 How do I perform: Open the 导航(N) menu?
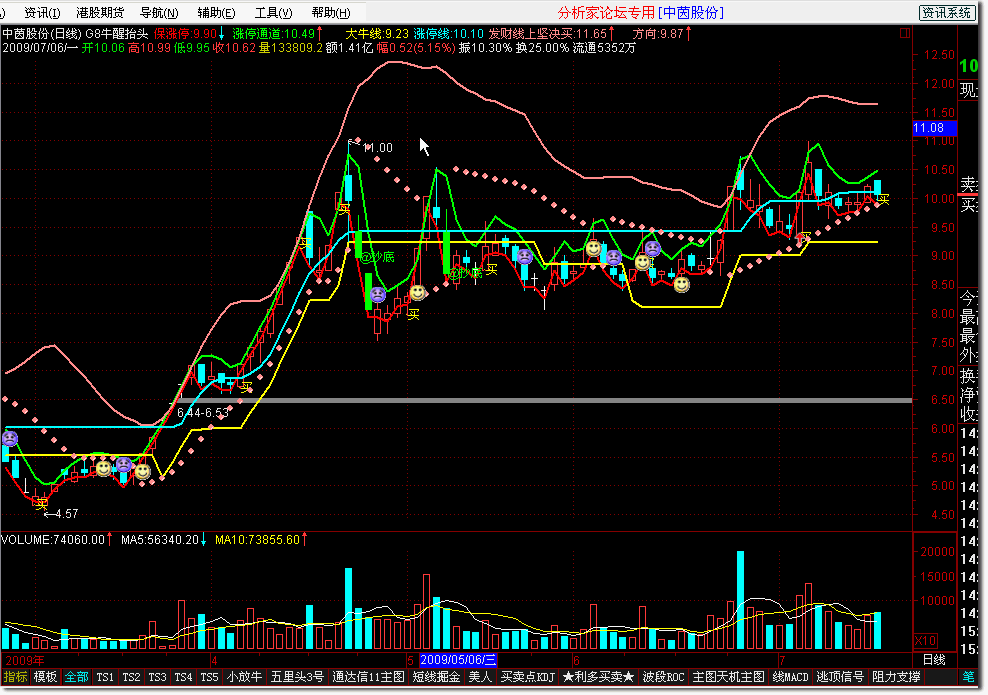point(159,13)
